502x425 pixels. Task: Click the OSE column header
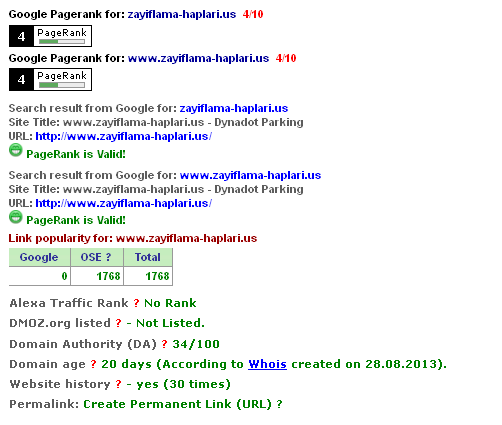[97, 257]
